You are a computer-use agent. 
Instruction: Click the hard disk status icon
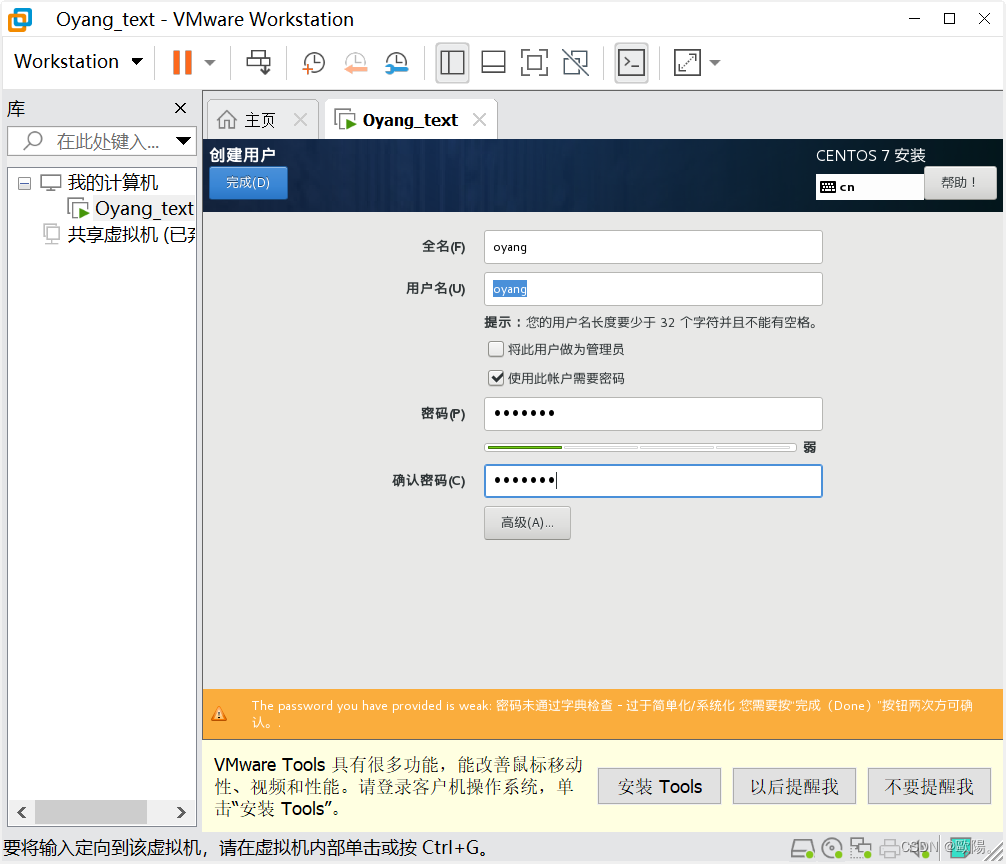[x=802, y=849]
